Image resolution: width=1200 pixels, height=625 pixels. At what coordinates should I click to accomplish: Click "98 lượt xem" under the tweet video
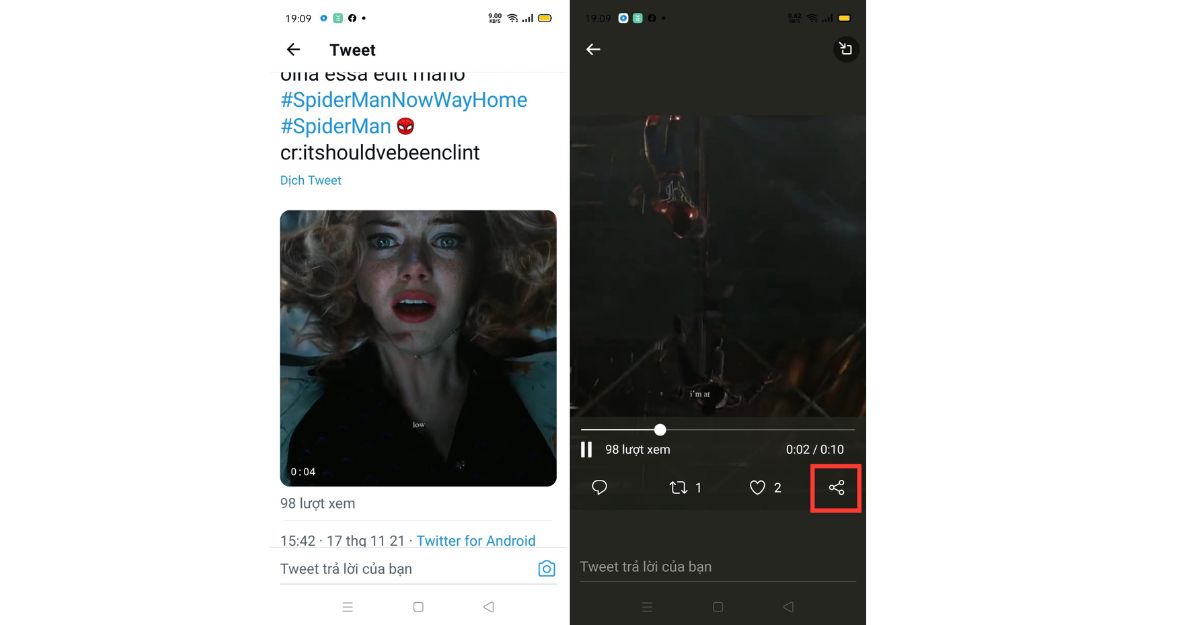pyautogui.click(x=317, y=503)
